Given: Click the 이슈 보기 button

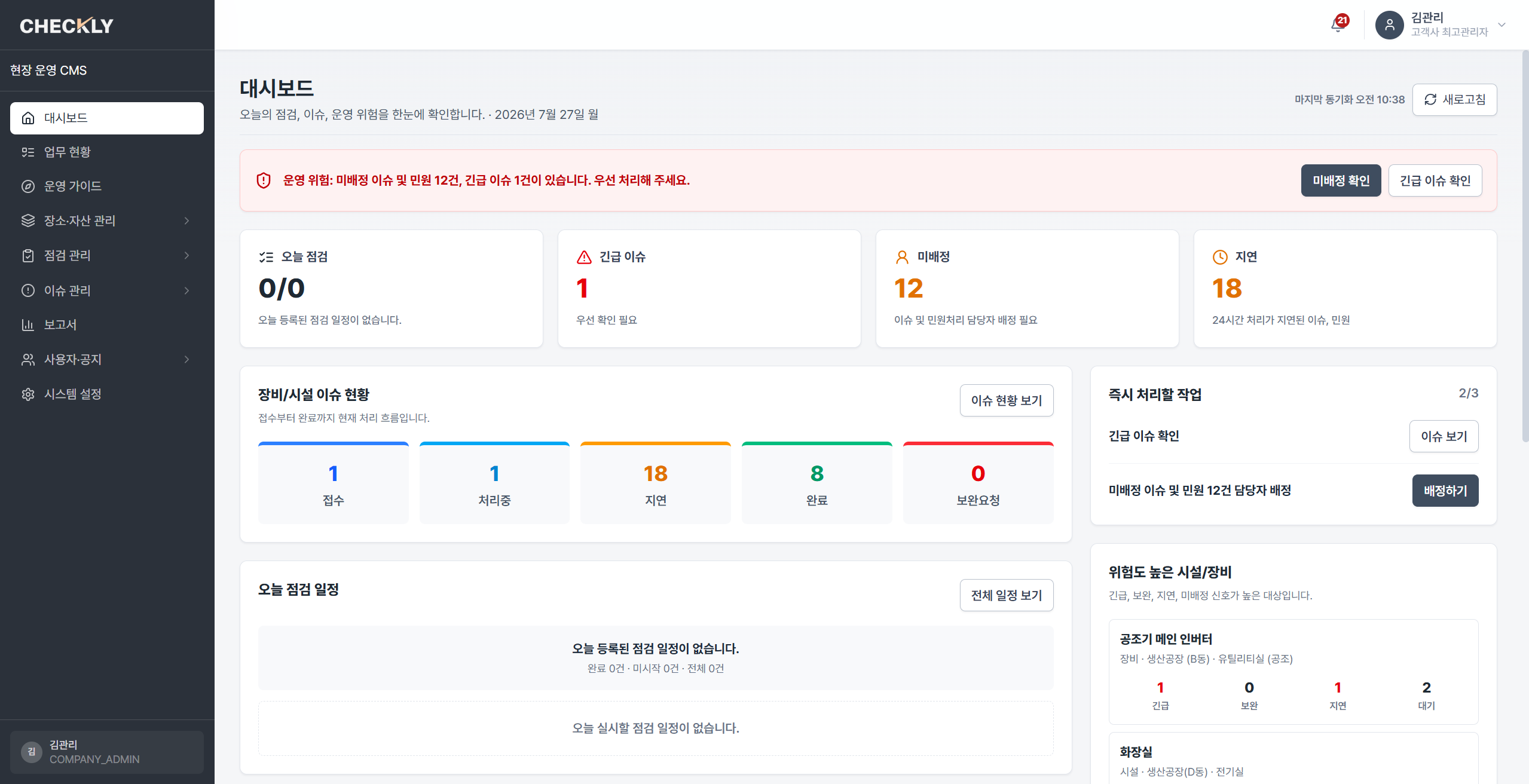Looking at the screenshot, I should coord(1444,436).
